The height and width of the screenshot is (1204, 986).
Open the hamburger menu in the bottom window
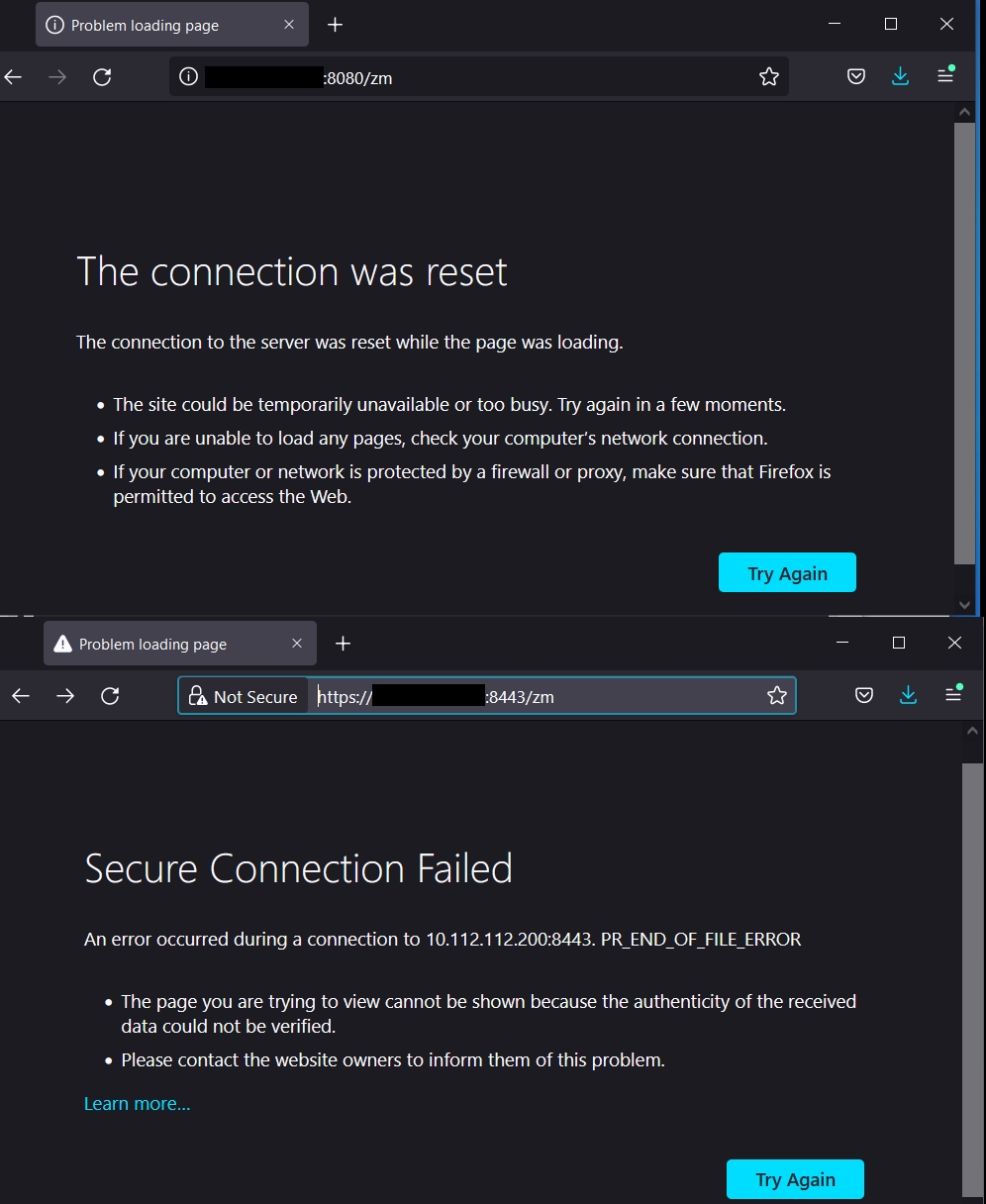pyautogui.click(x=953, y=695)
